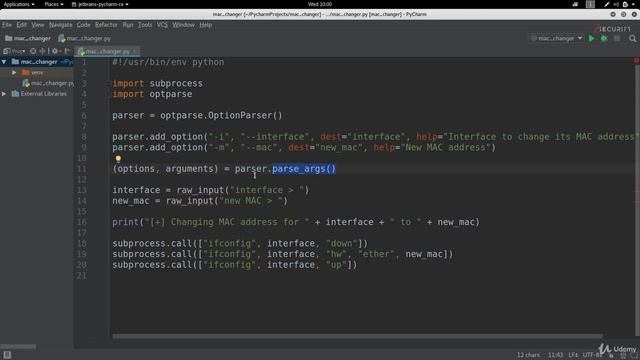Open the Window menu

[x=183, y=25]
